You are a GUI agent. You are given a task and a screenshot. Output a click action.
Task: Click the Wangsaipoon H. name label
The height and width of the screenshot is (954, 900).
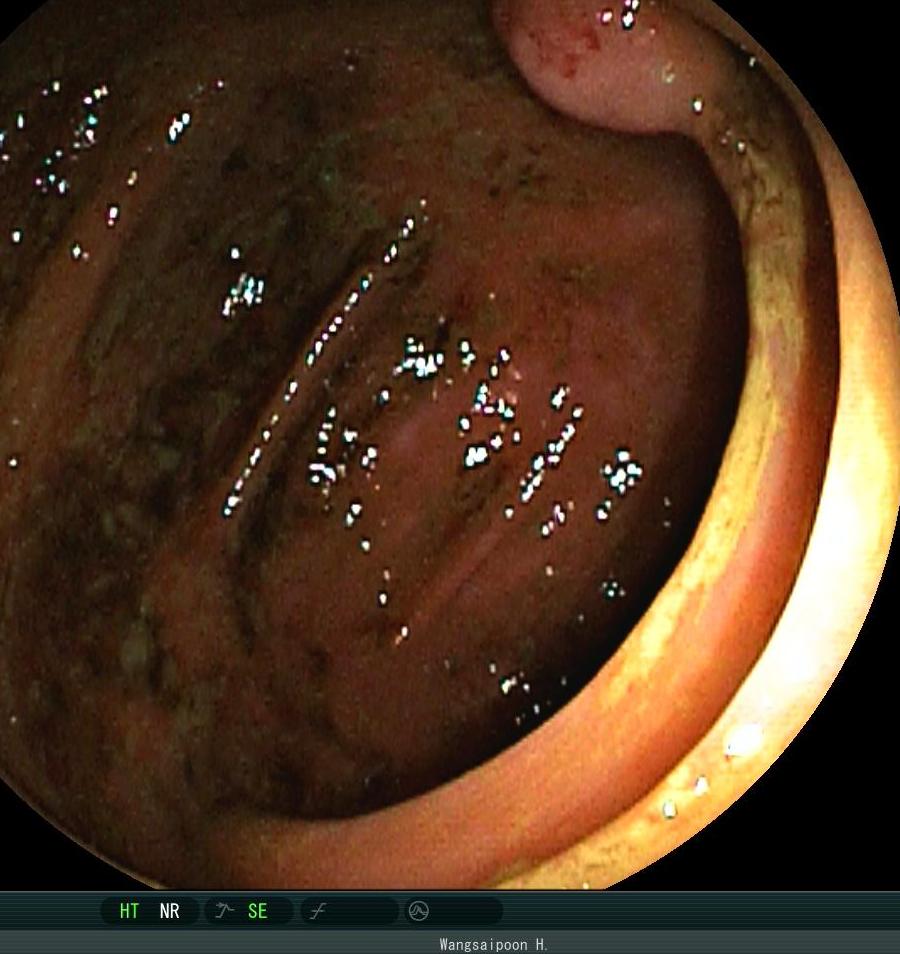493,944
